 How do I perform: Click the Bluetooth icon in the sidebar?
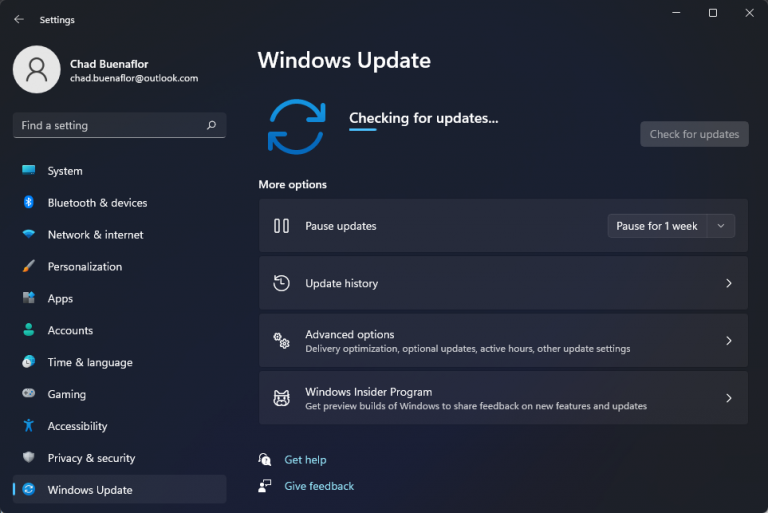coord(28,202)
